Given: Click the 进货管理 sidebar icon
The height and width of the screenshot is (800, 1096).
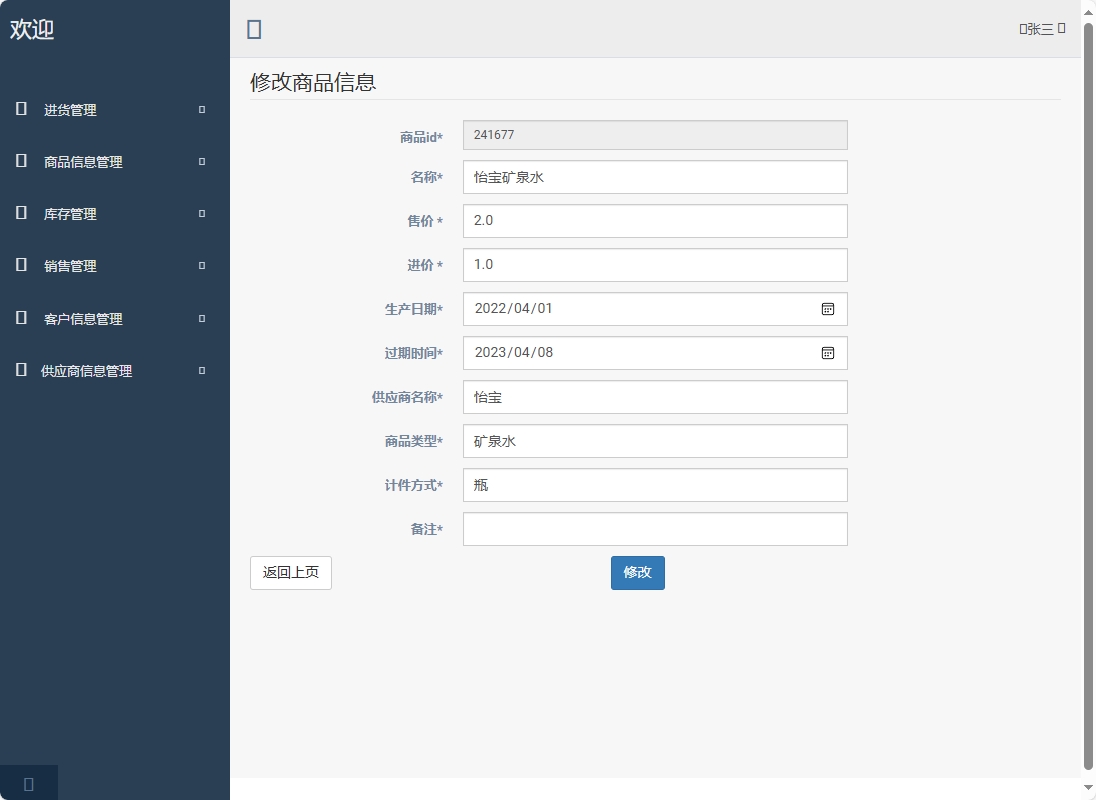Looking at the screenshot, I should [20, 109].
